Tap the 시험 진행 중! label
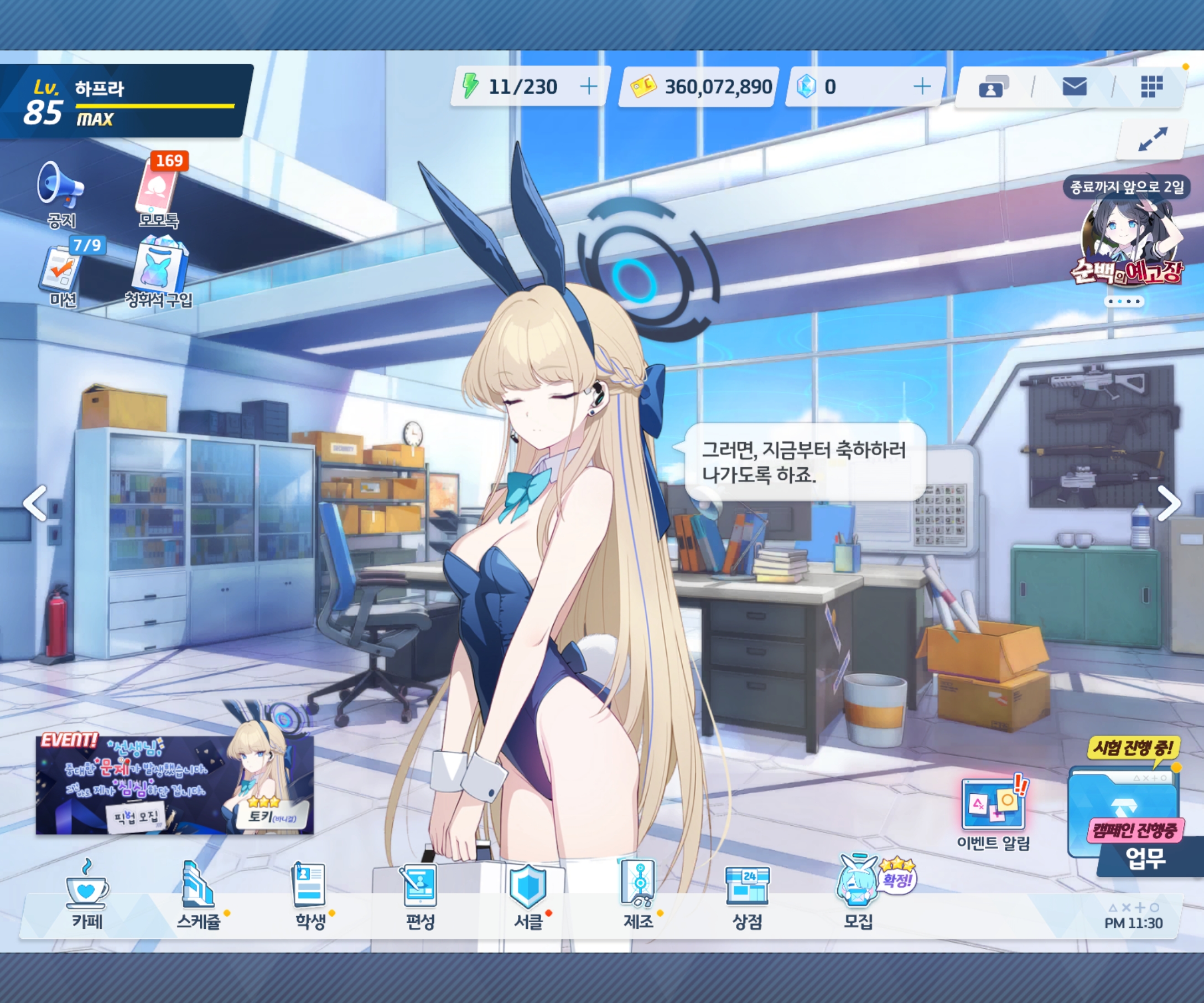 (1133, 748)
